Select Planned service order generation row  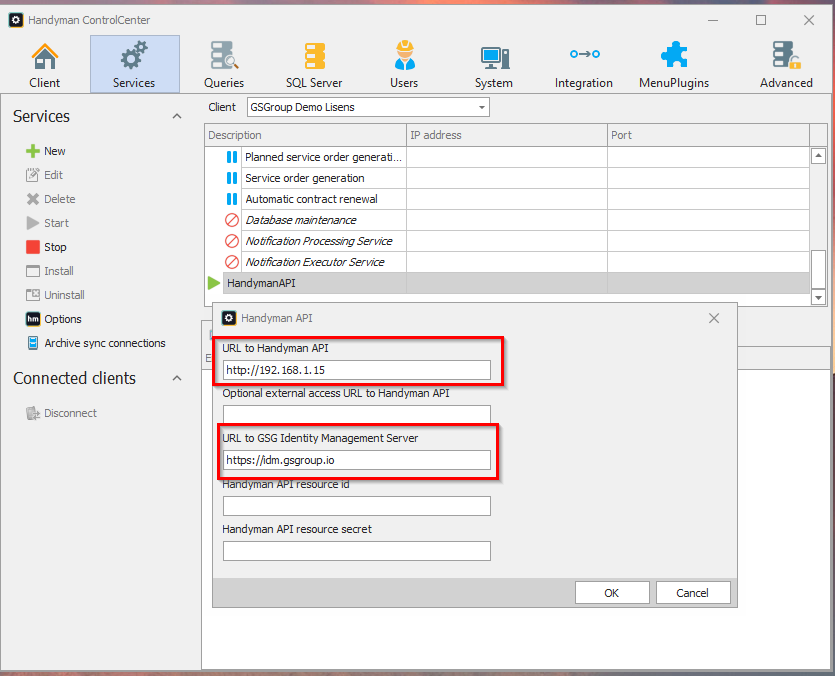click(507, 157)
